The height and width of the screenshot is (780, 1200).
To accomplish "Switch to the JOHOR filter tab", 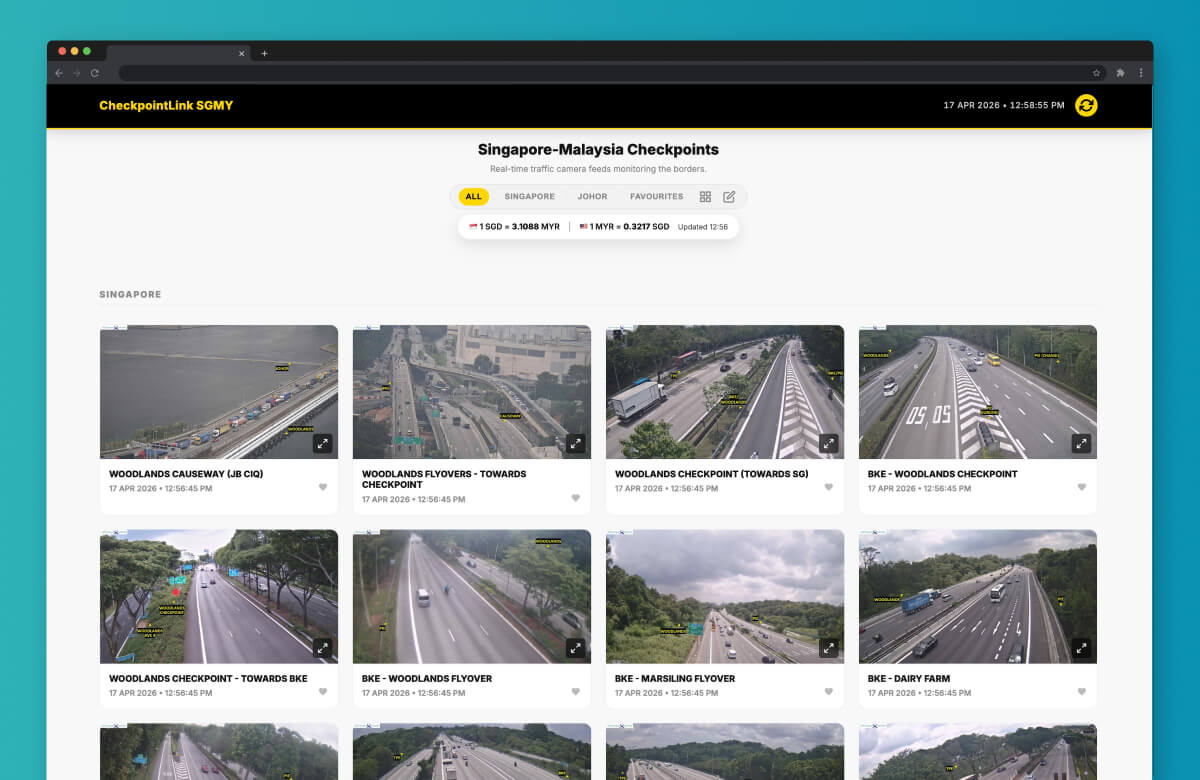I will pos(592,197).
